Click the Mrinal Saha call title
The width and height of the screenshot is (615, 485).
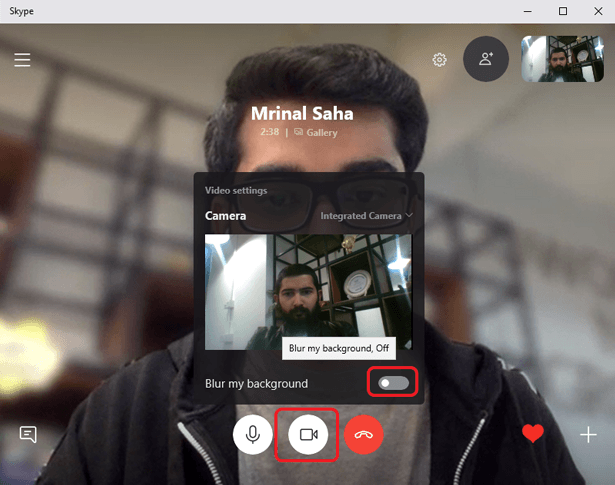(302, 113)
